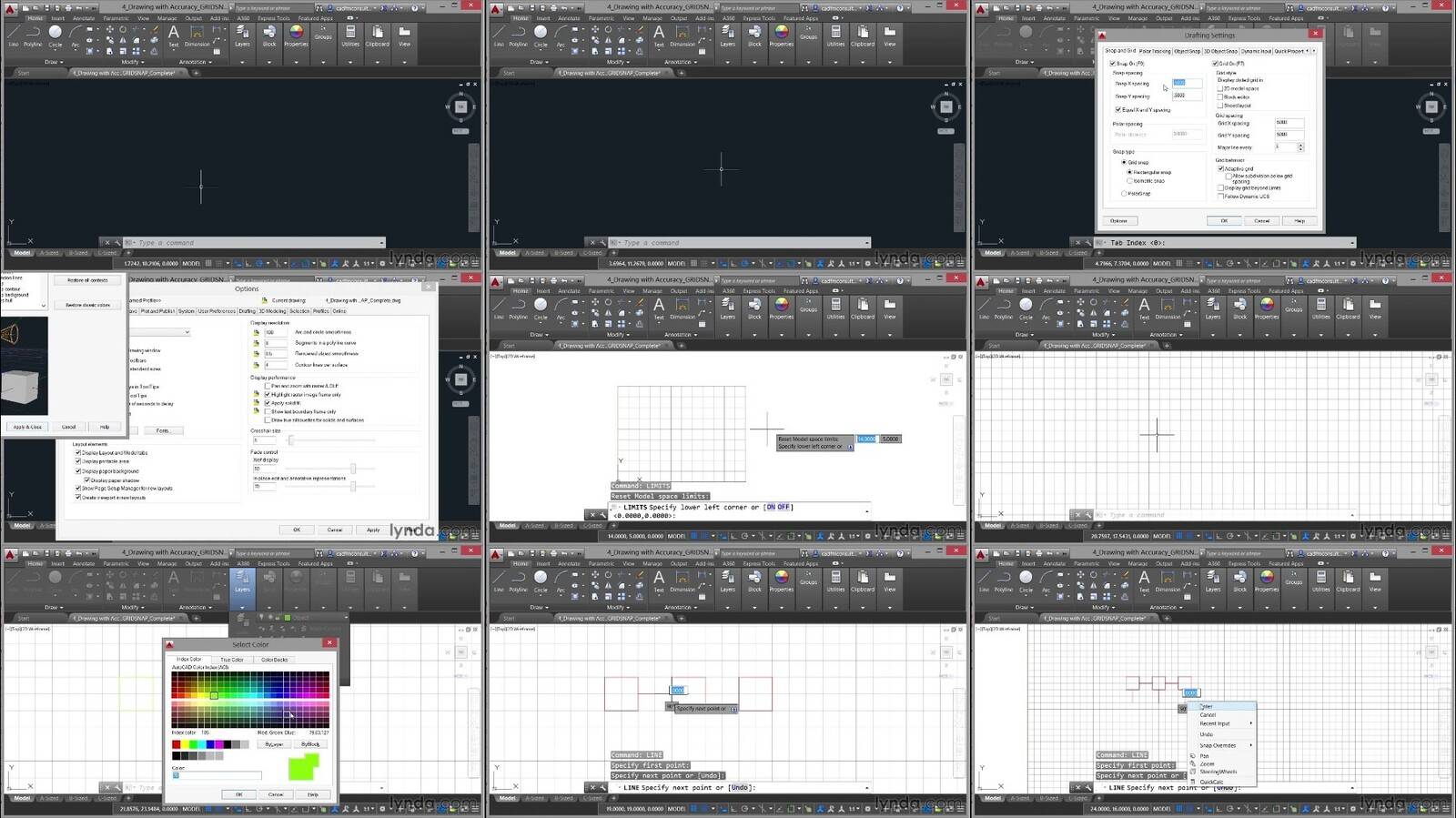This screenshot has height=818, width=1456.
Task: Uncheck Equal X and Y spacing
Action: click(x=1118, y=110)
